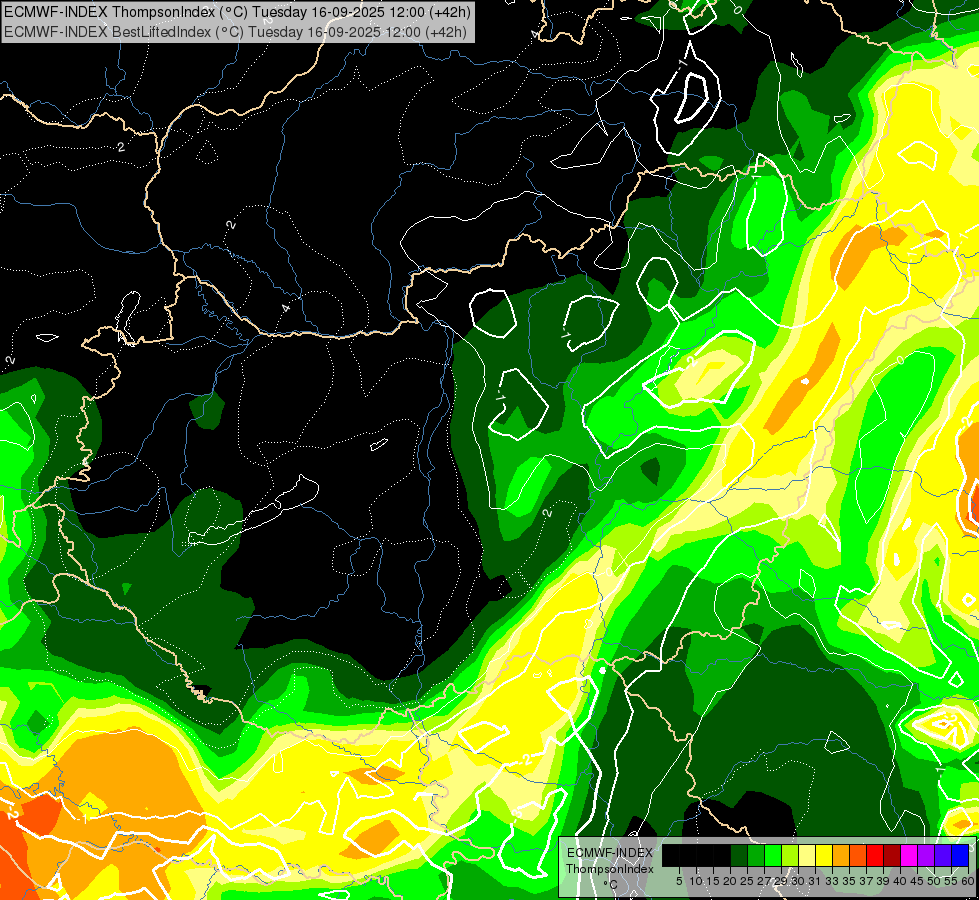This screenshot has height=900, width=979.
Task: Click the legend tick label '31'
Action: click(815, 881)
